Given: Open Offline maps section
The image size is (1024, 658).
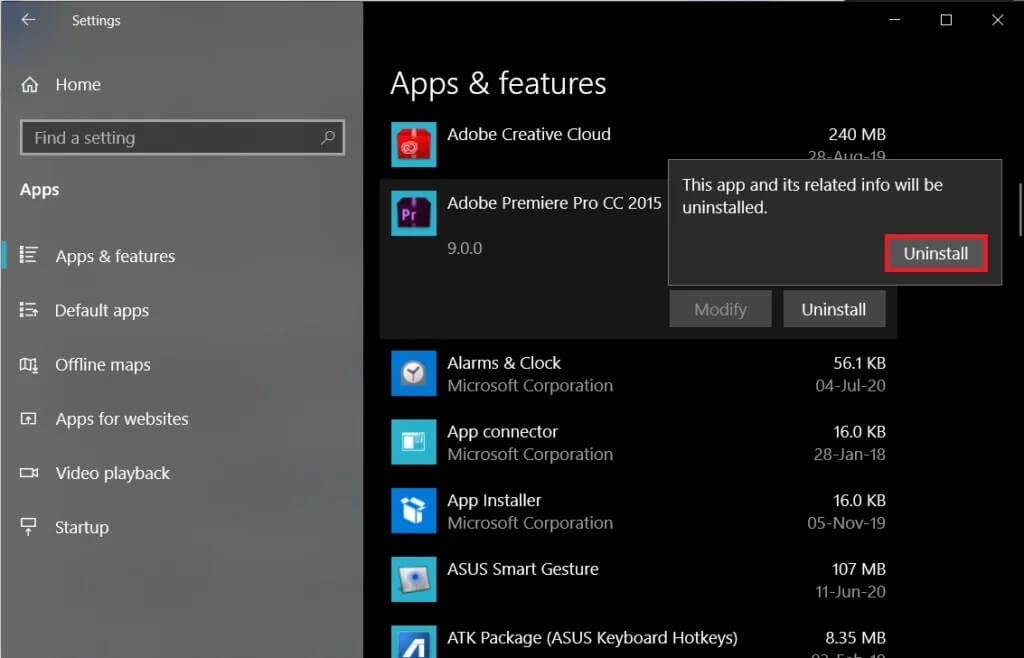Looking at the screenshot, I should pyautogui.click(x=103, y=364).
